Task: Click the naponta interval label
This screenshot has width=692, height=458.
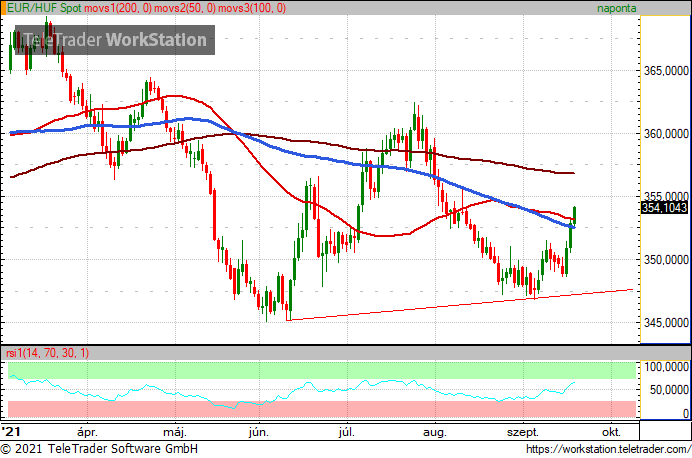Action: pyautogui.click(x=617, y=8)
